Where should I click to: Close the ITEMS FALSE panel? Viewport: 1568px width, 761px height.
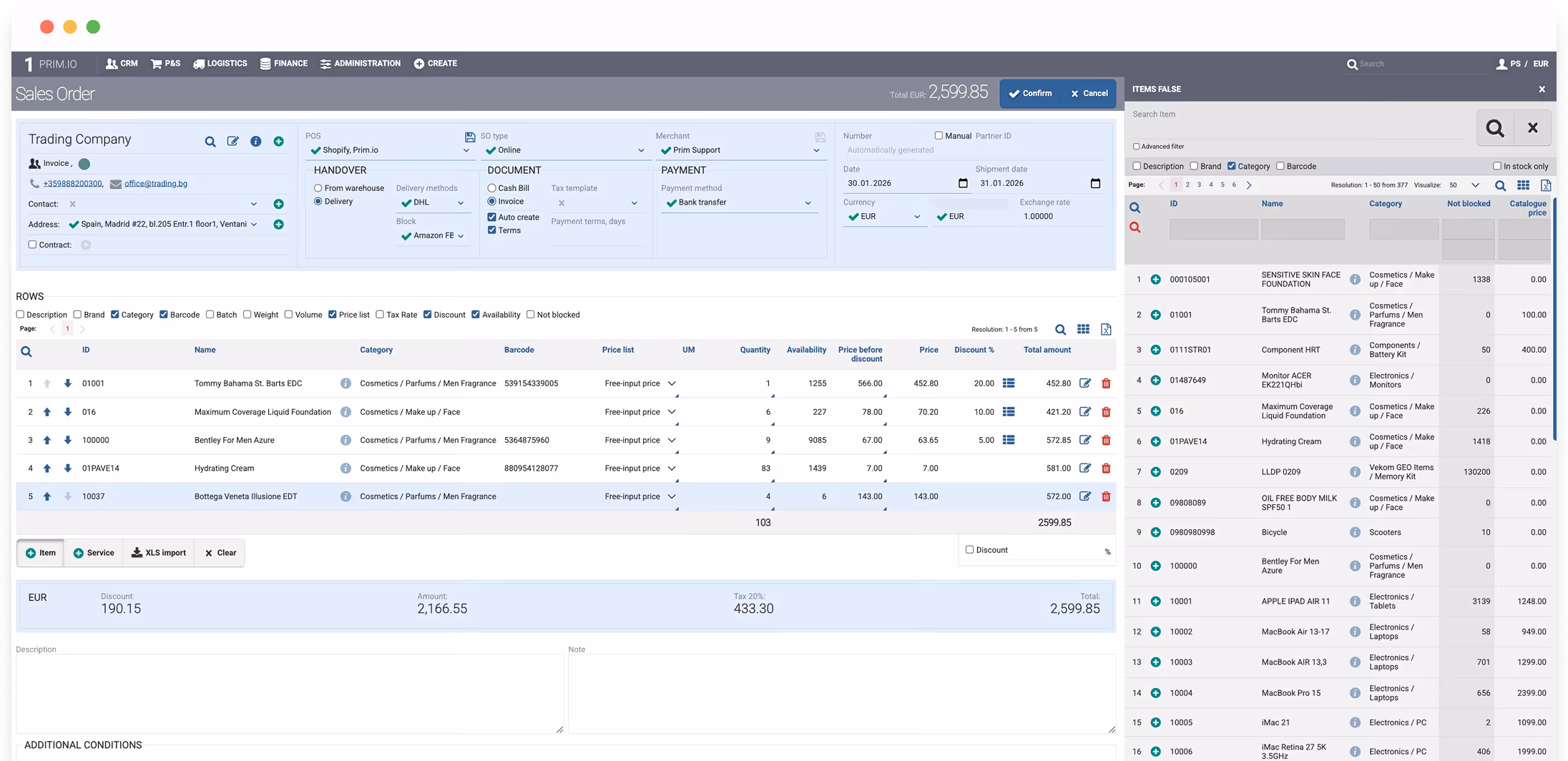[x=1542, y=89]
